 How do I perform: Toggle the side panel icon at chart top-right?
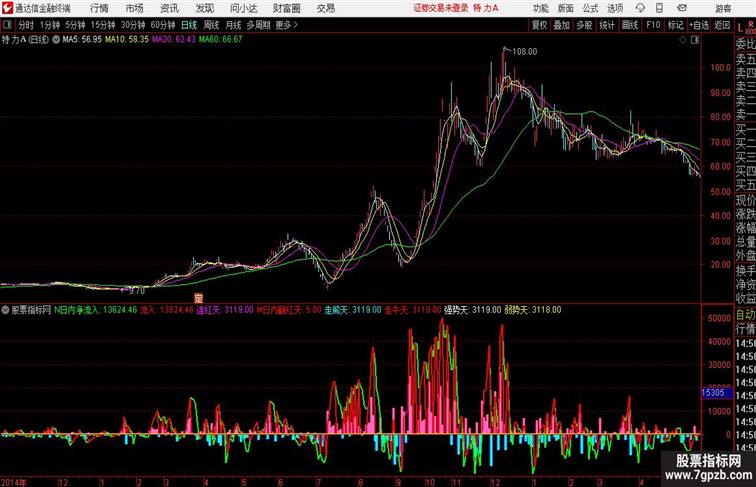[x=695, y=40]
